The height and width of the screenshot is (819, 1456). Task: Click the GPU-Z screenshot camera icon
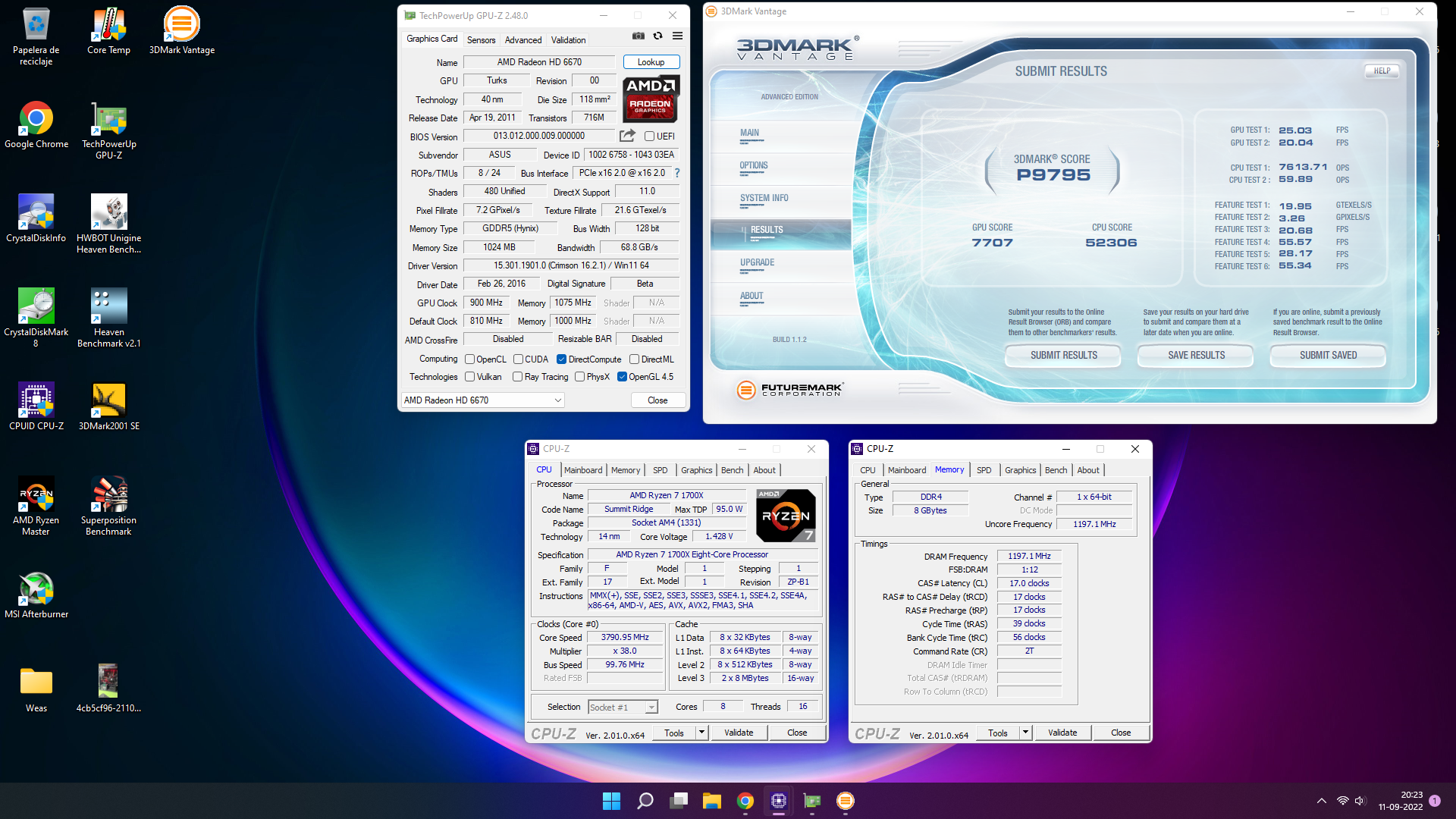(x=639, y=36)
